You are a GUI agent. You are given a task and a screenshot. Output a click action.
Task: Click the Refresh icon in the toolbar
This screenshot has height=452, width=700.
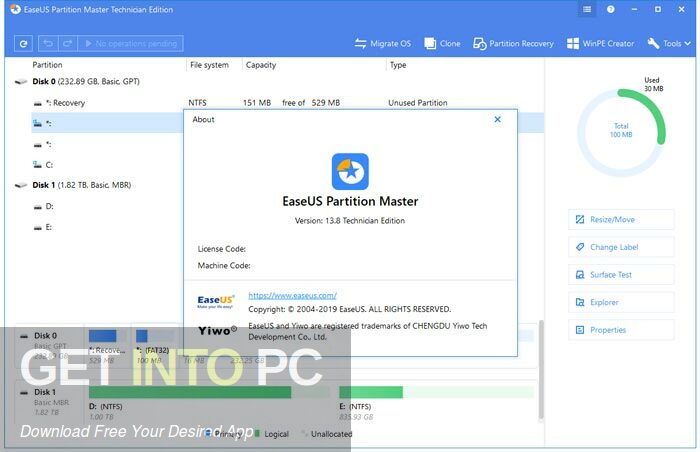[x=23, y=43]
